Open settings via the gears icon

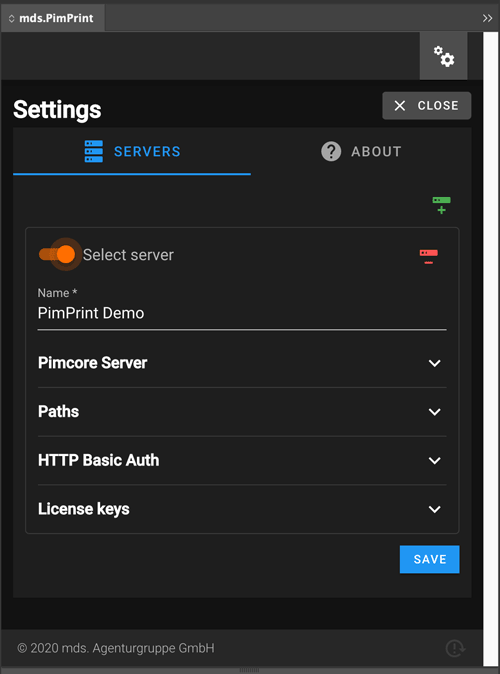click(443, 56)
